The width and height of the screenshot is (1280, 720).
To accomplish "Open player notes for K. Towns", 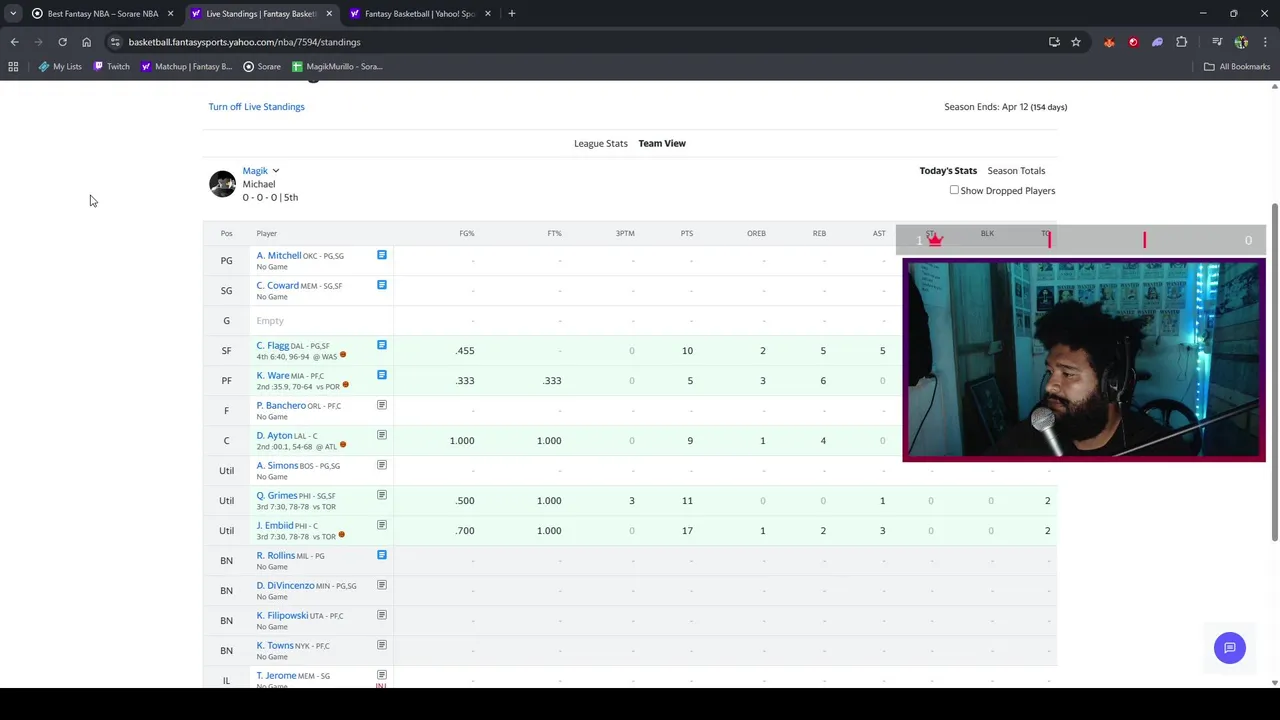I will pos(381,645).
